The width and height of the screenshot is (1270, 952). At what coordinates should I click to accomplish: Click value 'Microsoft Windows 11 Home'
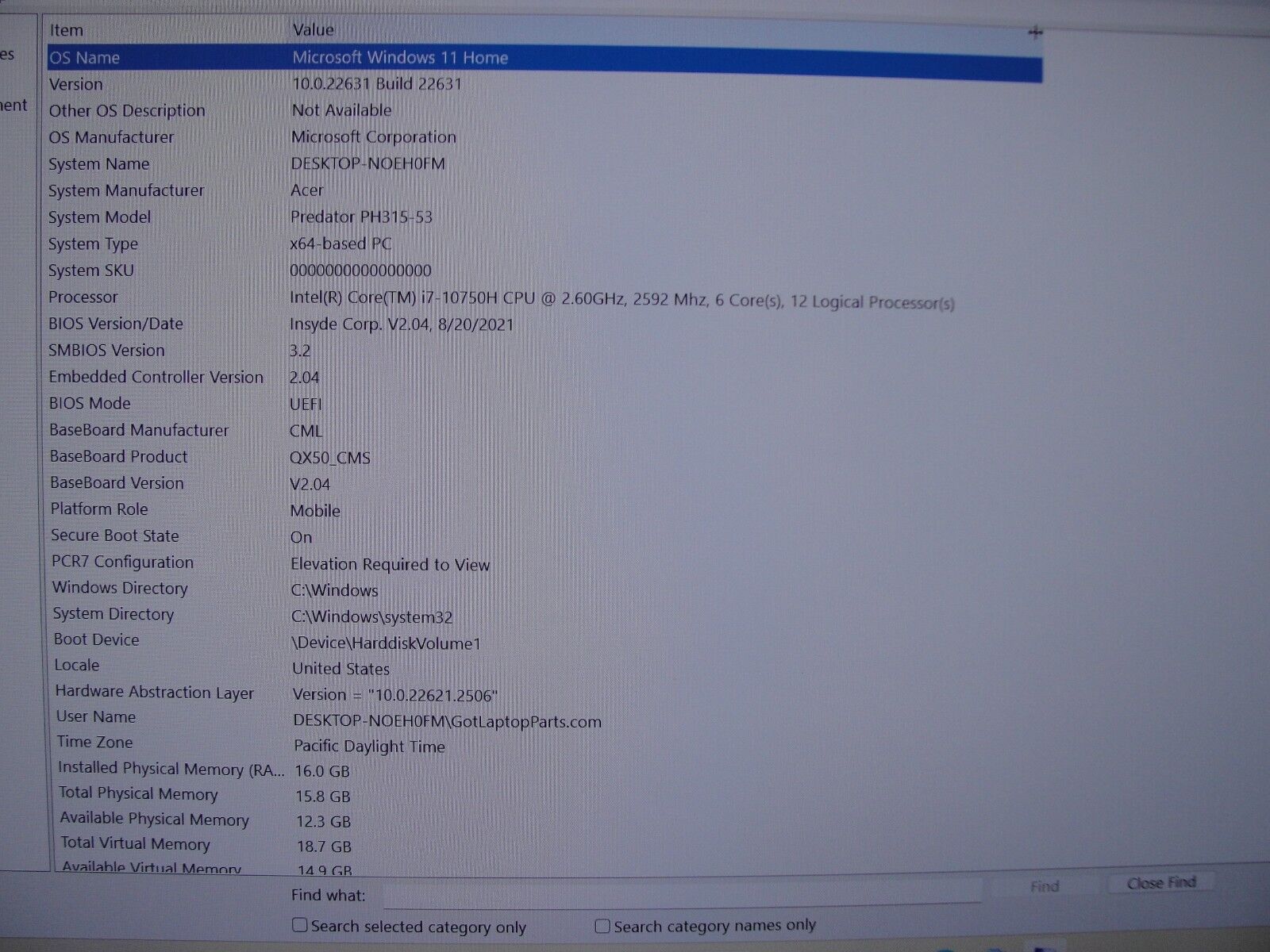tap(400, 57)
